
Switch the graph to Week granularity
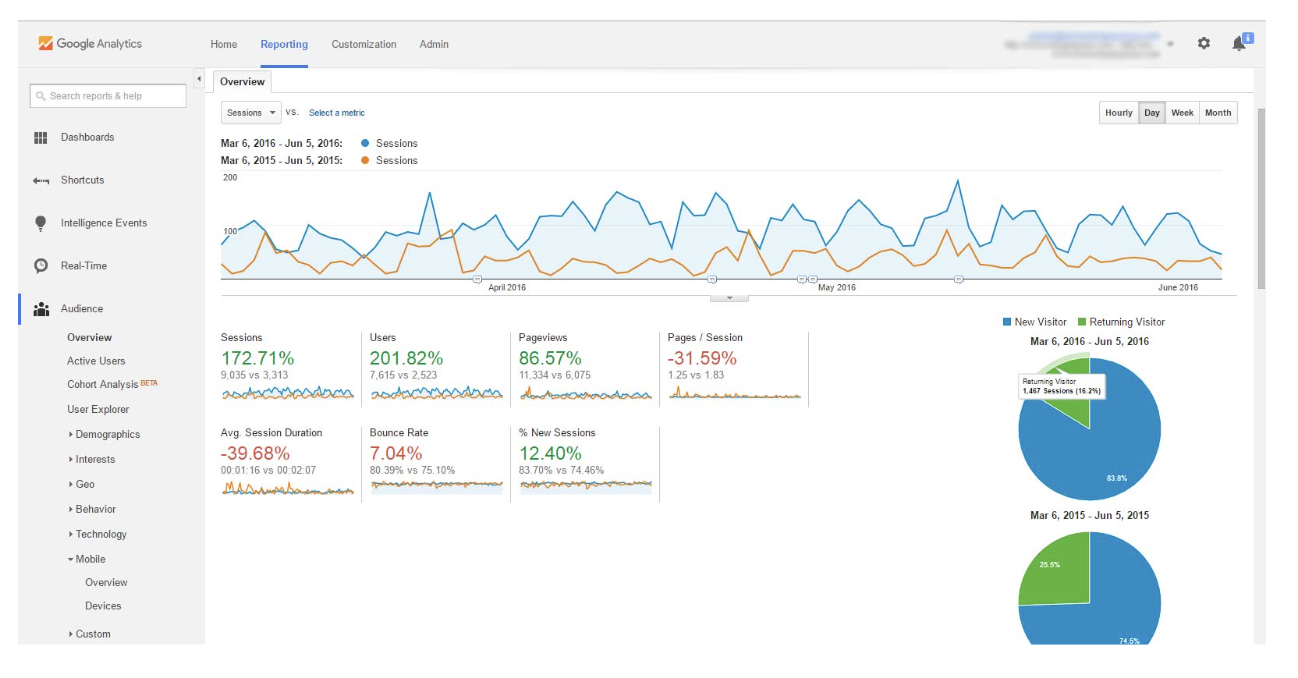[1184, 112]
